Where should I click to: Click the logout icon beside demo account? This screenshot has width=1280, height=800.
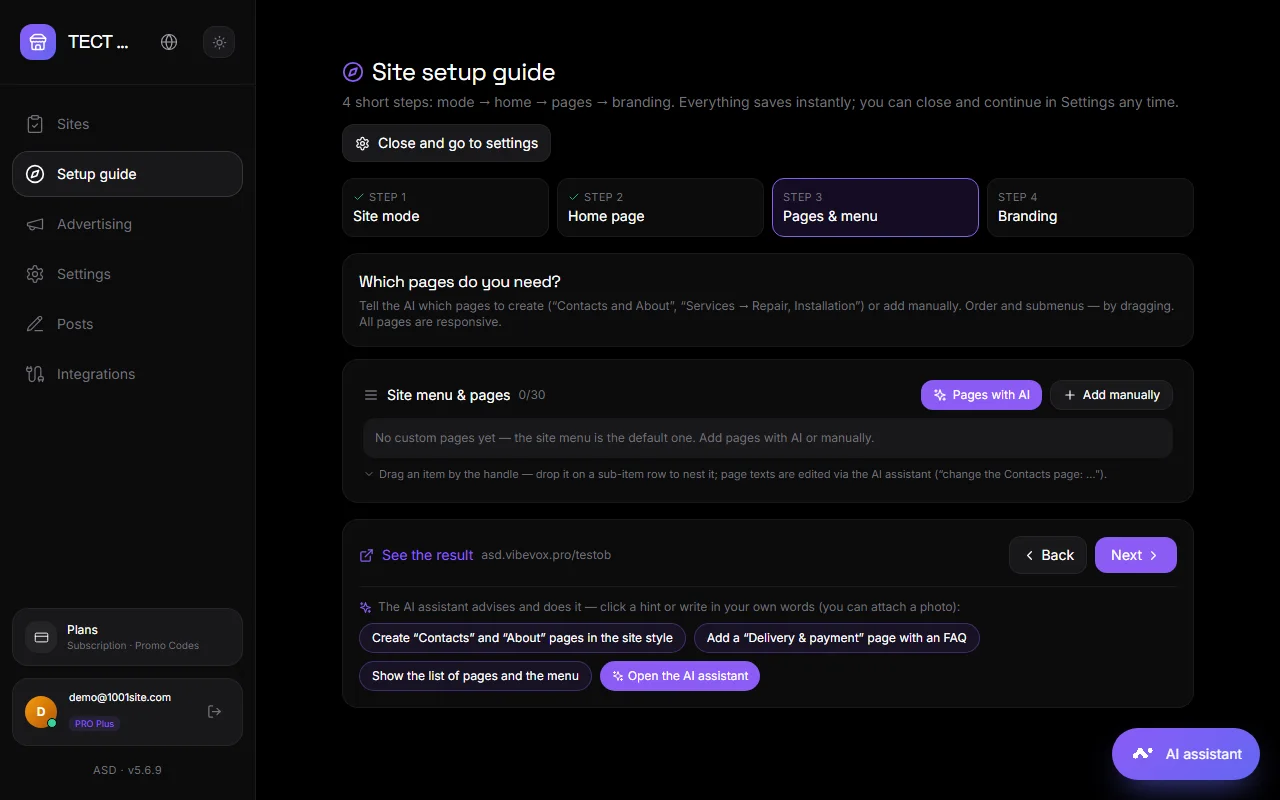coord(214,712)
